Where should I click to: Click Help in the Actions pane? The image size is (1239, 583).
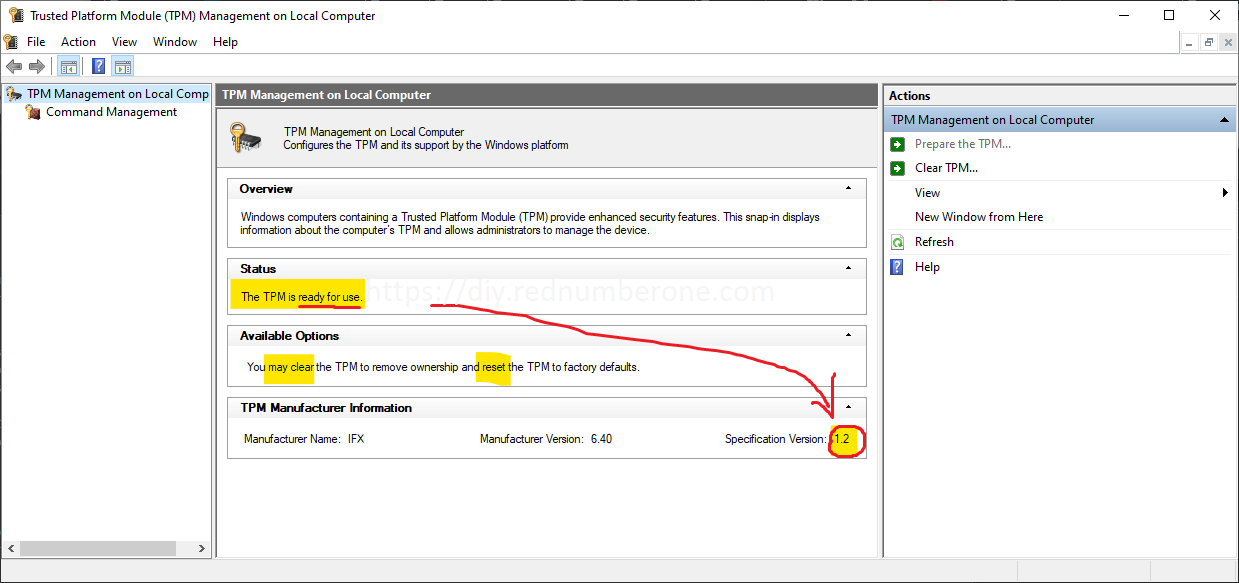927,267
